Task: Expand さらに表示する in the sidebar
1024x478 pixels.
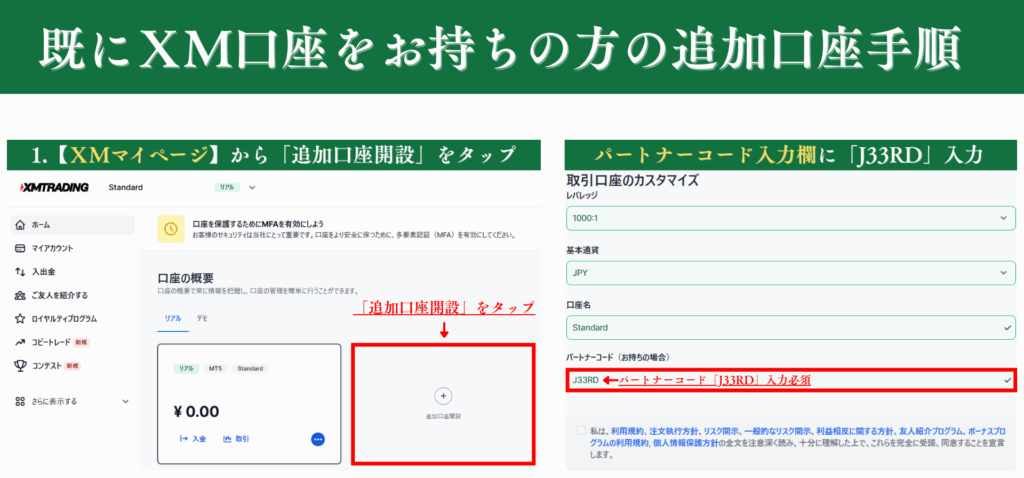Action: tap(71, 401)
